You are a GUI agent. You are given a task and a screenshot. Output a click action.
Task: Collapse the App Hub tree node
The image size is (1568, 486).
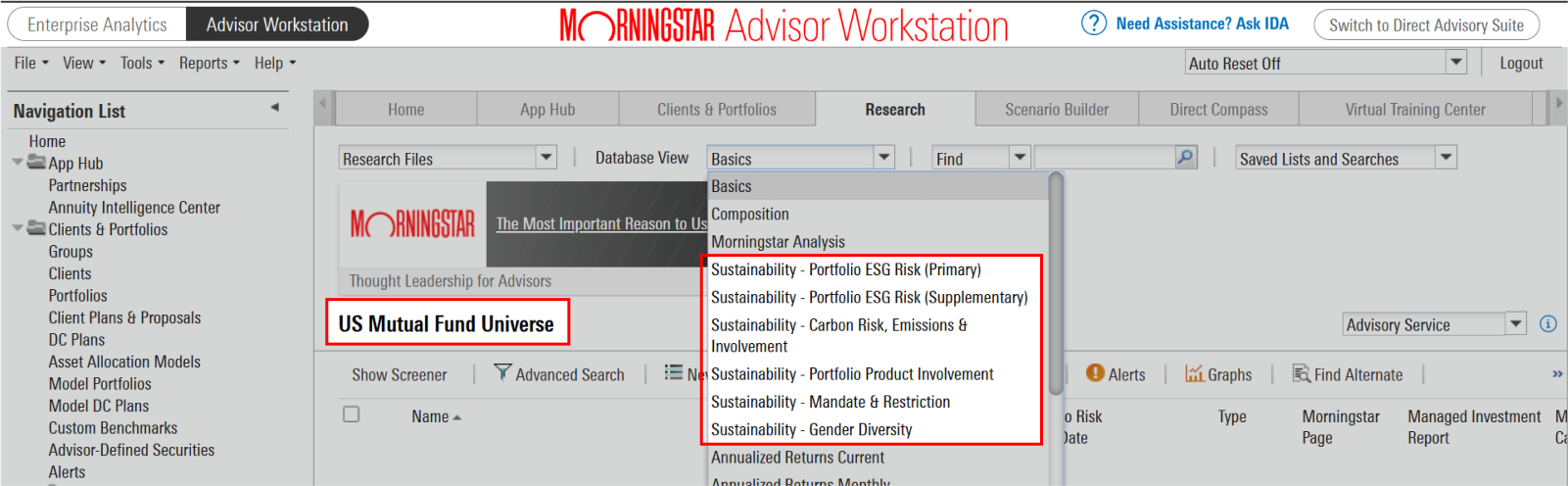18,163
